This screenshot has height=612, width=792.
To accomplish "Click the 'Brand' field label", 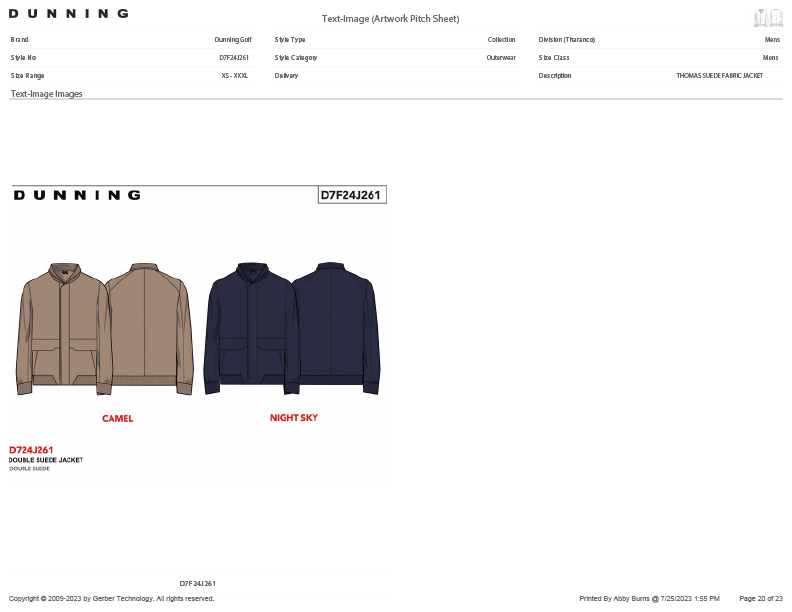I will [20, 39].
